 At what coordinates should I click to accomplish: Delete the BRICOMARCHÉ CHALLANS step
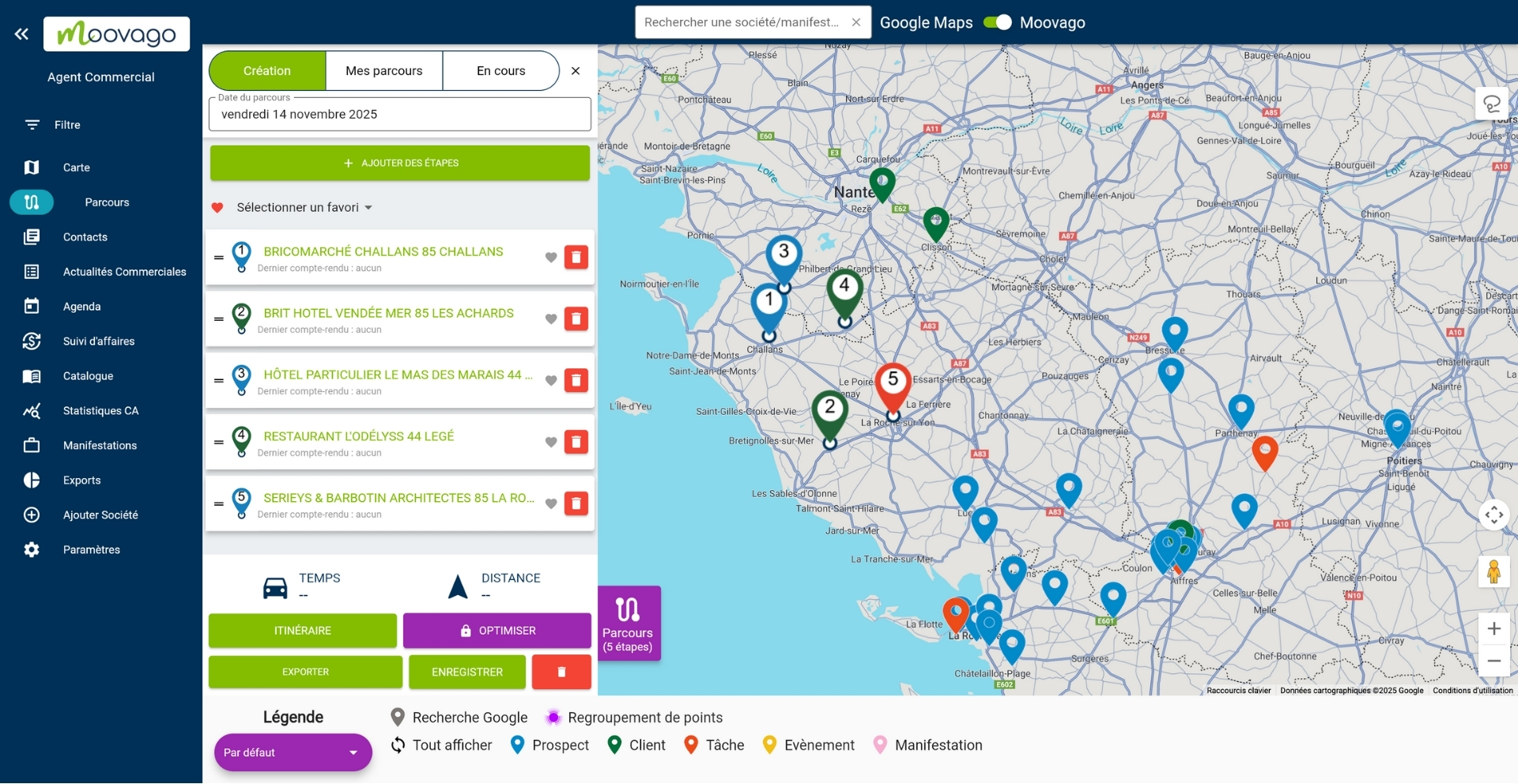click(x=576, y=257)
